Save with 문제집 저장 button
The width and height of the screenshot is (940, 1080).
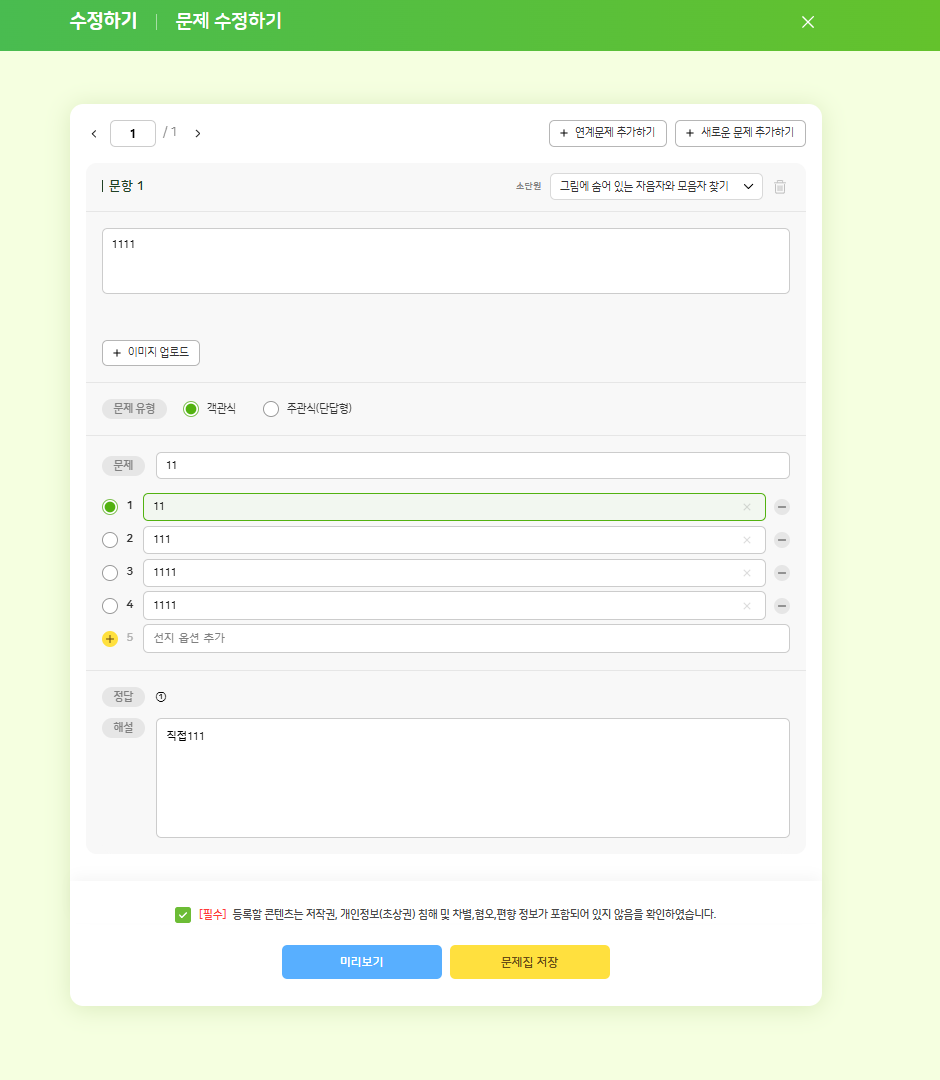pyautogui.click(x=530, y=962)
